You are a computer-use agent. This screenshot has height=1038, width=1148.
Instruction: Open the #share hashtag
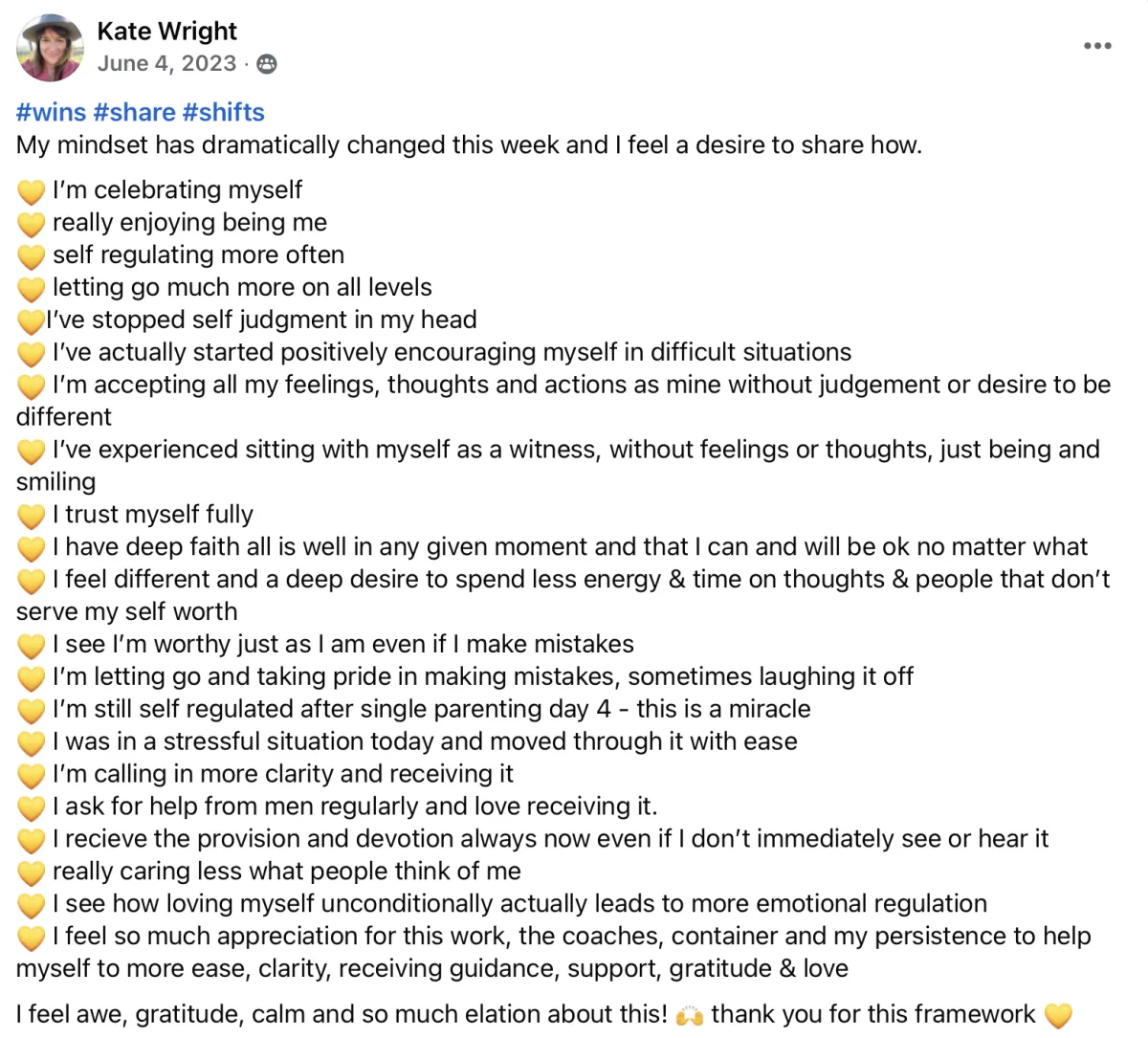tap(134, 112)
